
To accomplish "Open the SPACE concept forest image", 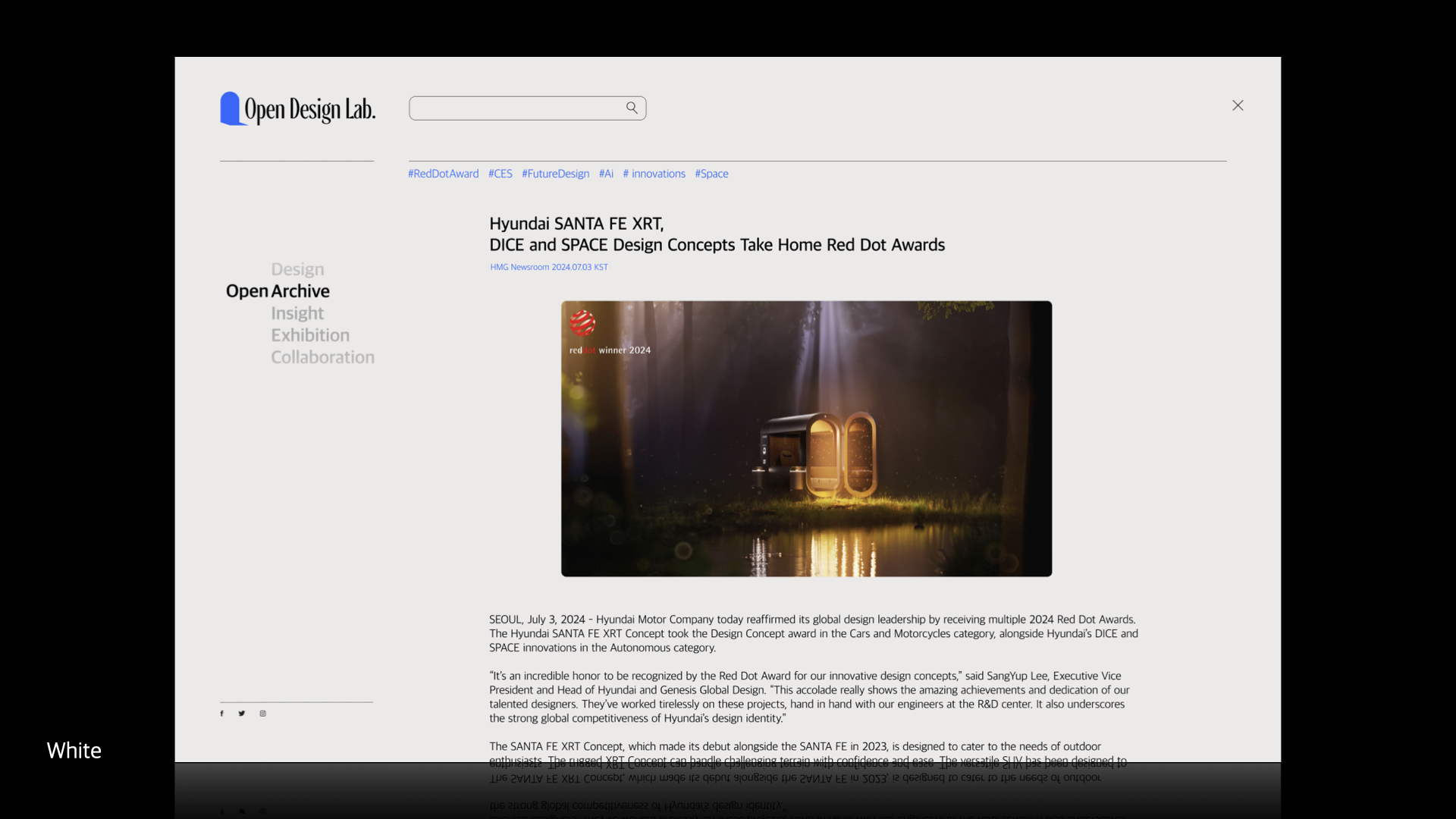I will (806, 438).
